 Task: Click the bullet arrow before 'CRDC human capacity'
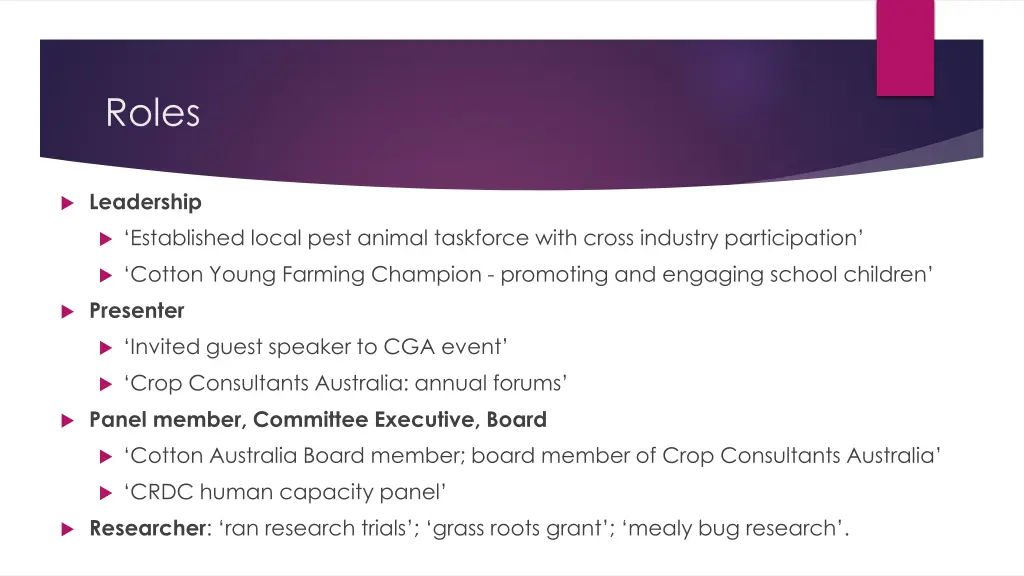[106, 493]
